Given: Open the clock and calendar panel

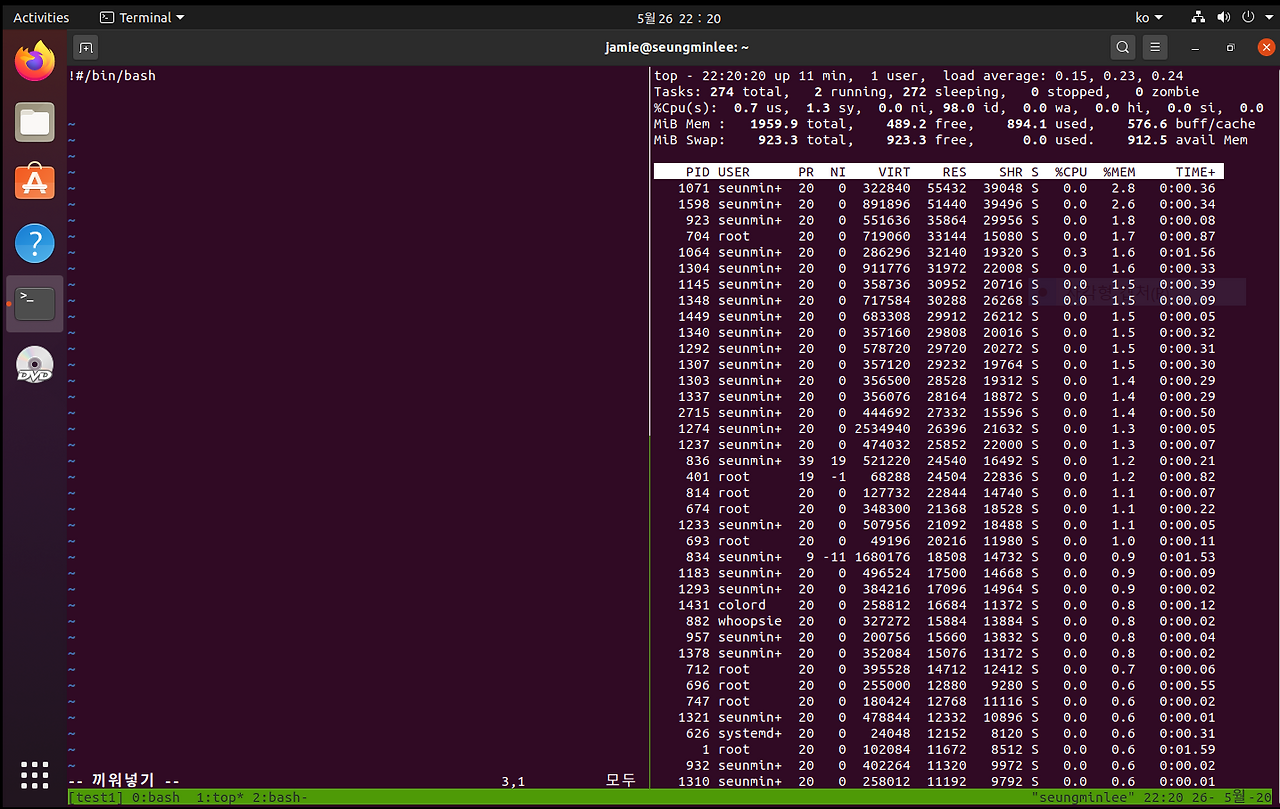Looking at the screenshot, I should tap(678, 18).
